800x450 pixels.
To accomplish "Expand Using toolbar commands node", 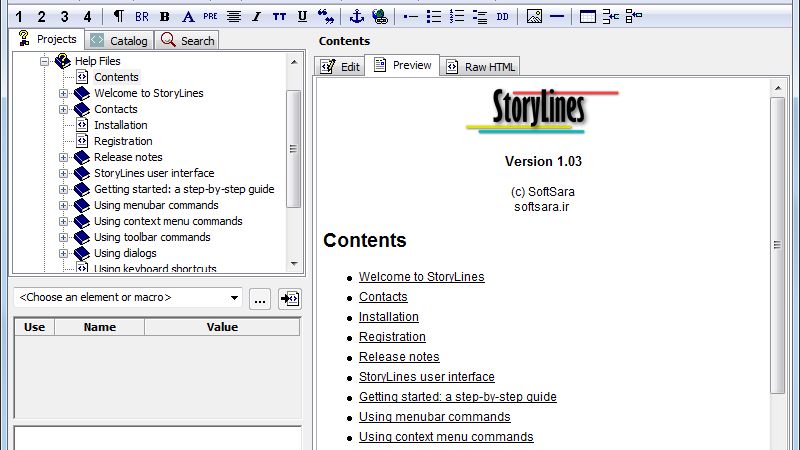I will (x=63, y=237).
